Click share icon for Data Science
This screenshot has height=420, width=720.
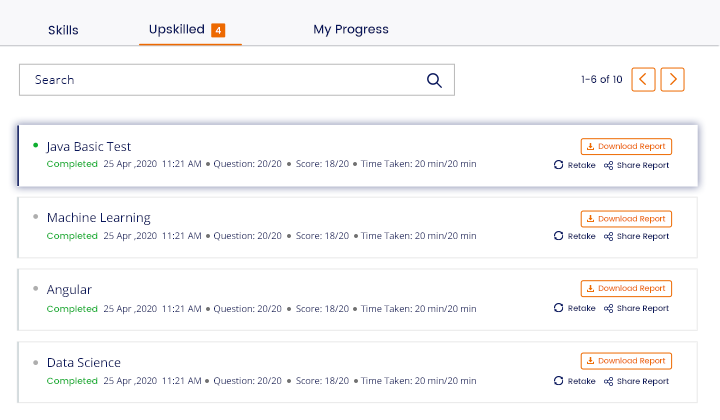(608, 381)
